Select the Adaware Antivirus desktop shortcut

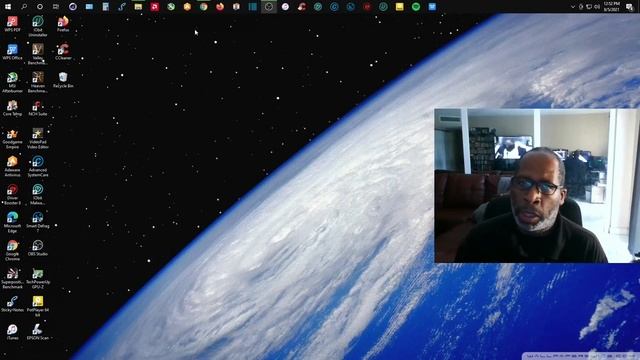[12, 166]
